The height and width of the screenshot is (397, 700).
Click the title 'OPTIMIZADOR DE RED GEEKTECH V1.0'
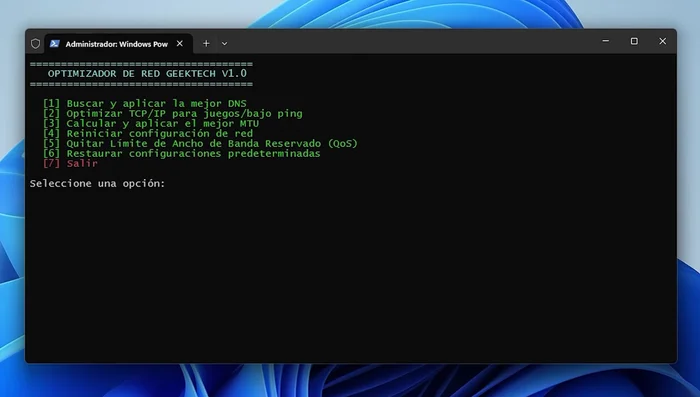pos(147,74)
